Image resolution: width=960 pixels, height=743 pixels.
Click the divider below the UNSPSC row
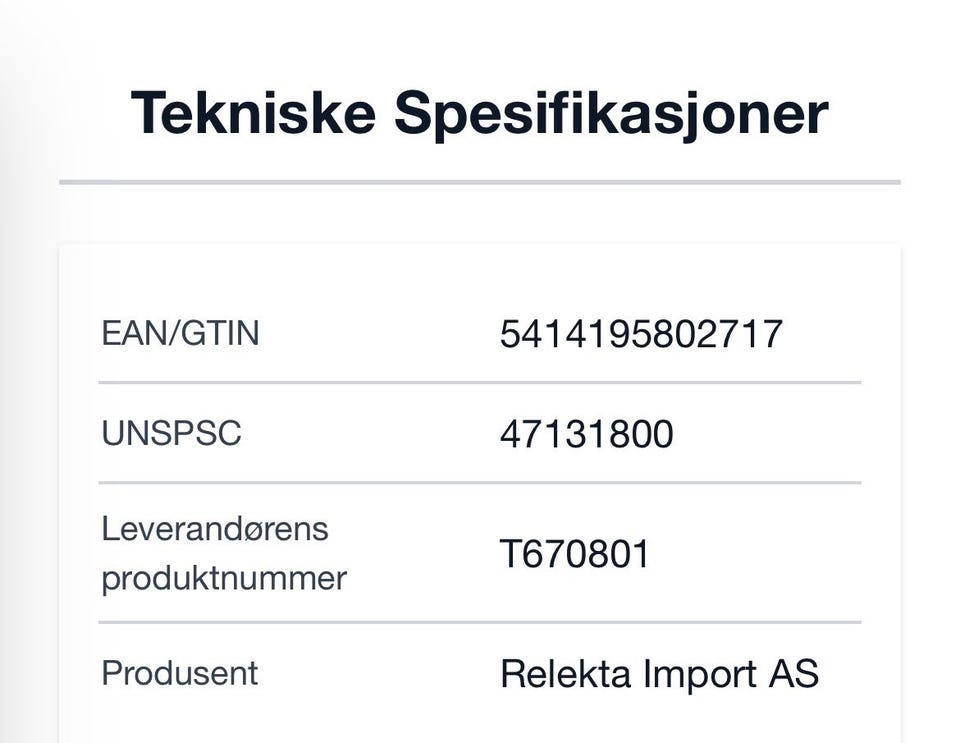479,482
